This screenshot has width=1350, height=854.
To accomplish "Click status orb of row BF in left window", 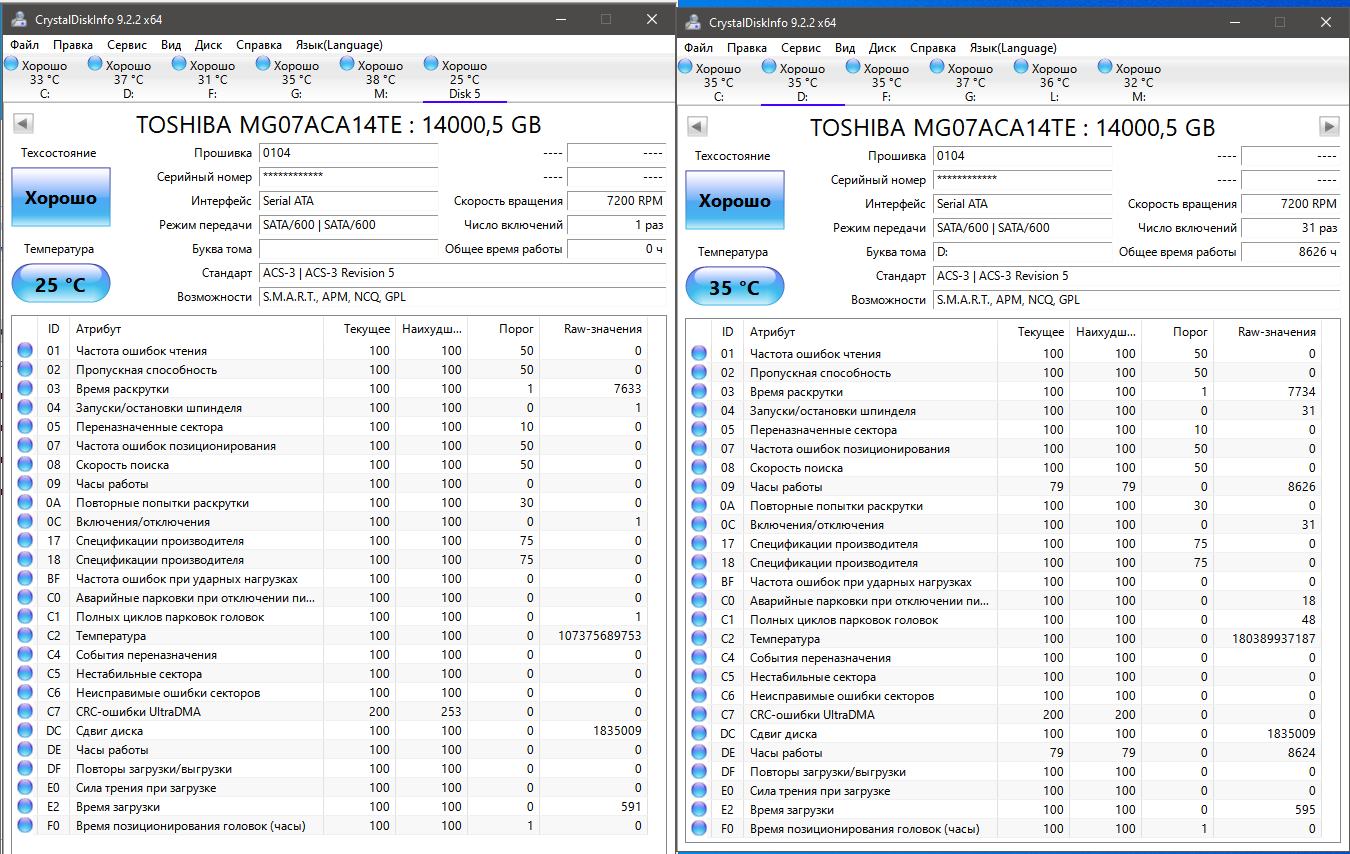I will click(25, 579).
